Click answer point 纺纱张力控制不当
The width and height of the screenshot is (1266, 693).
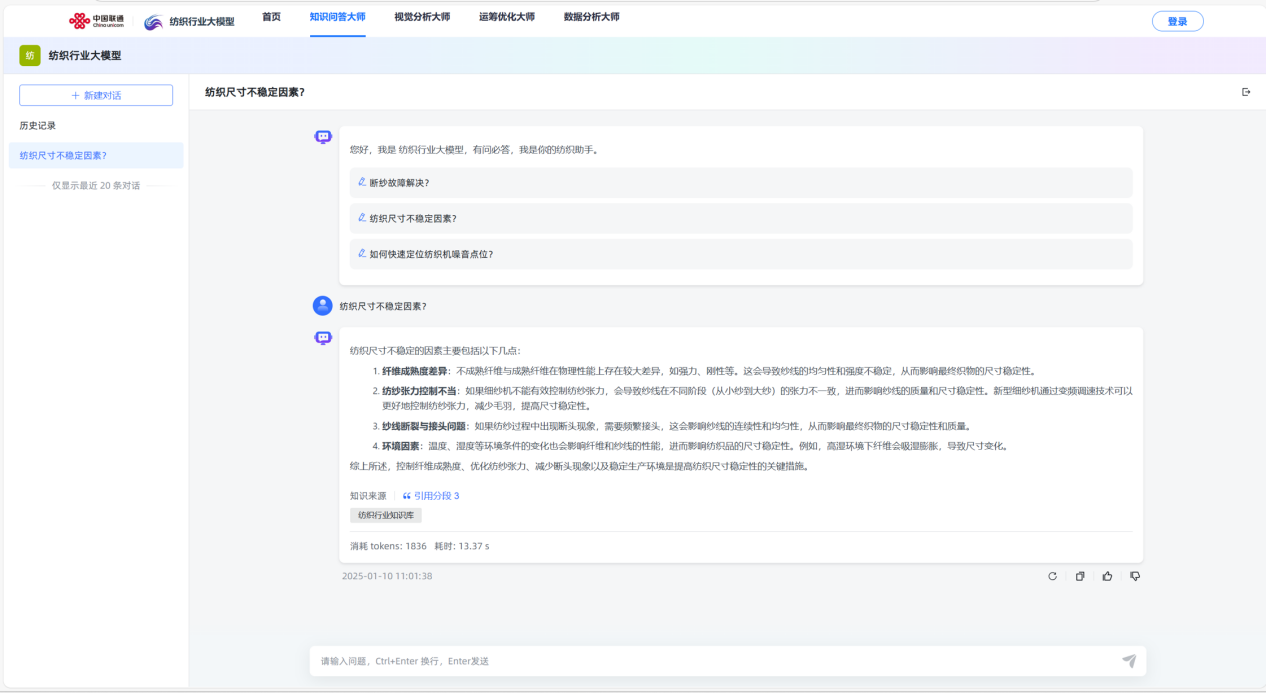419,391
